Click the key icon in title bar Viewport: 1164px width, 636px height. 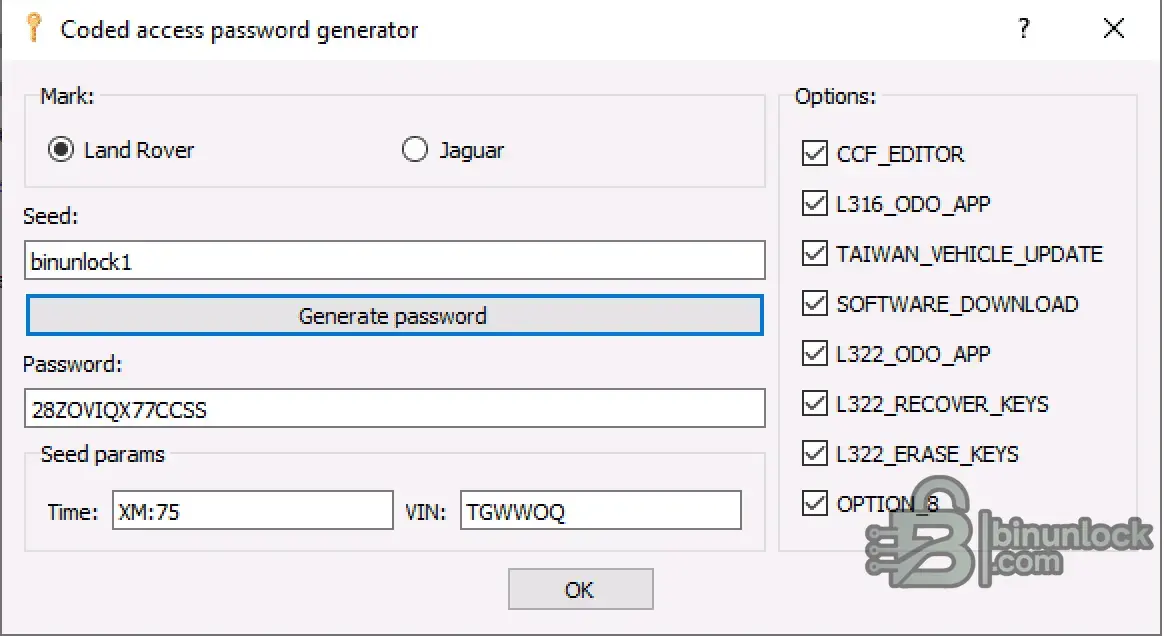33,28
